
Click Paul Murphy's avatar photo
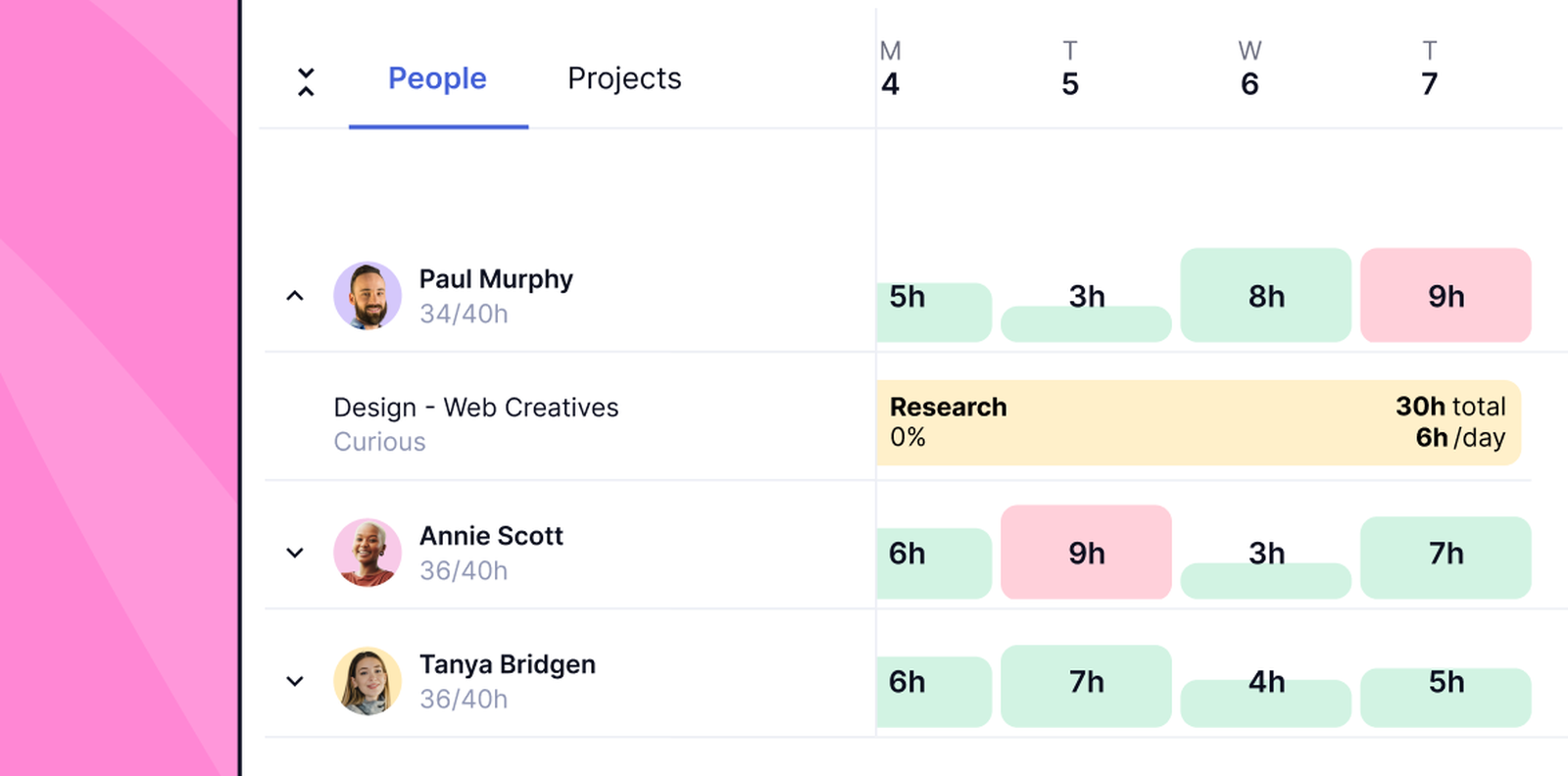click(x=367, y=295)
